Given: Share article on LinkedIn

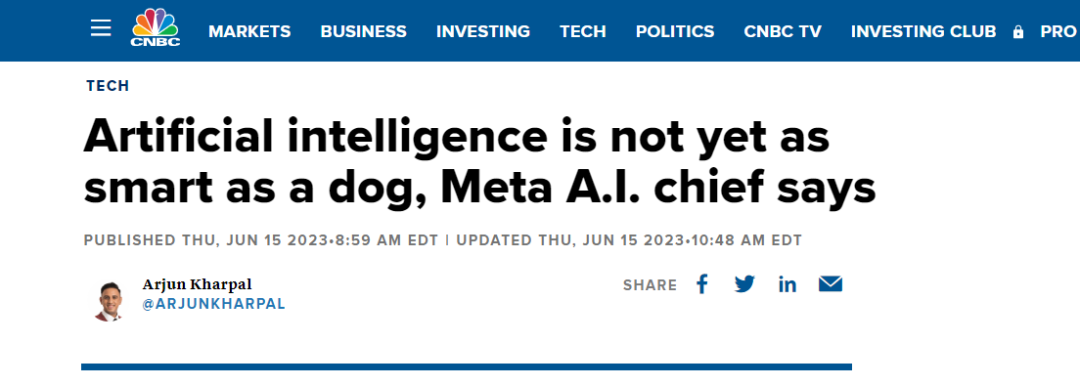Looking at the screenshot, I should point(787,285).
